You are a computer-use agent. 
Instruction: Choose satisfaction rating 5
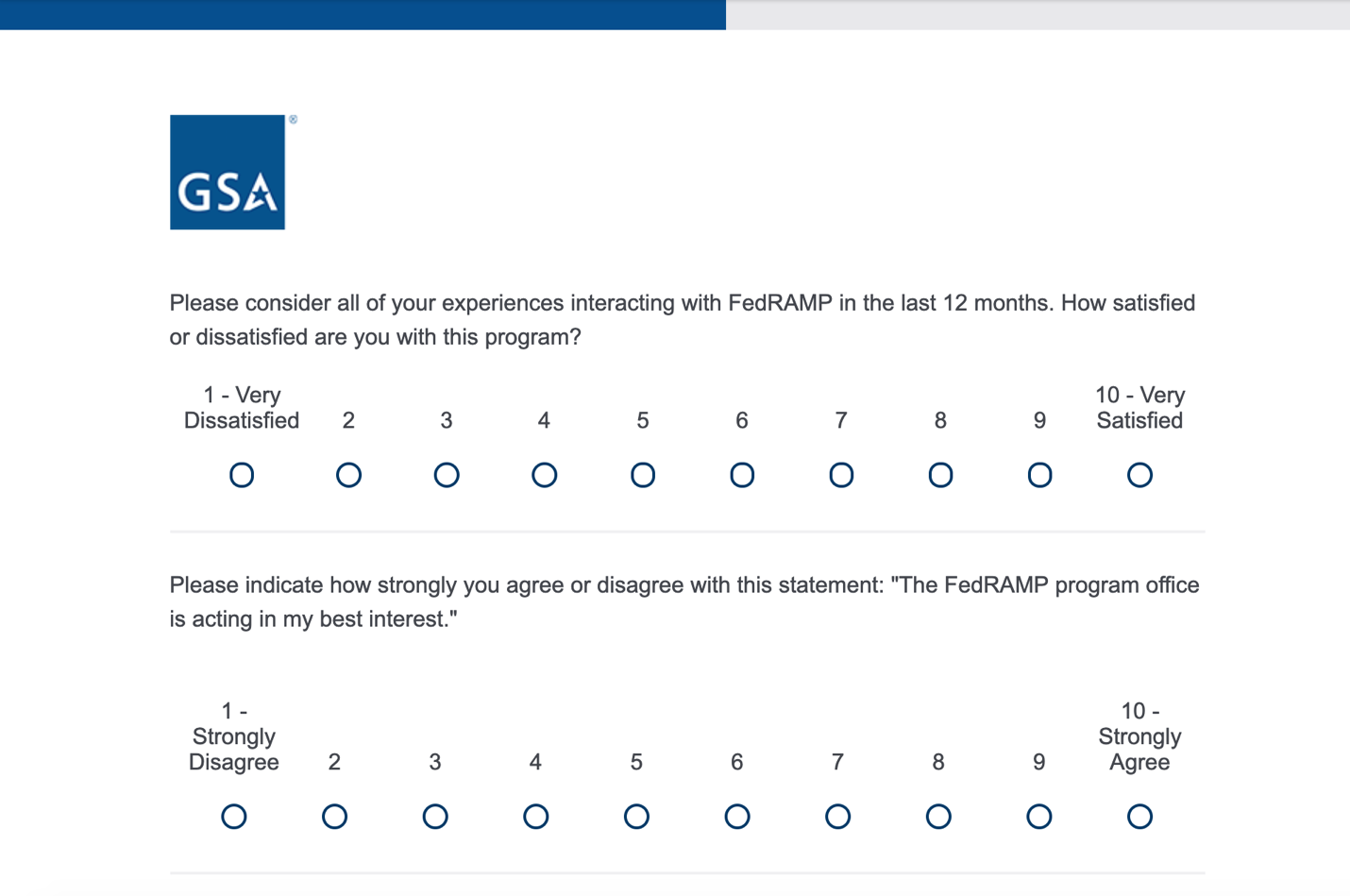(x=643, y=475)
